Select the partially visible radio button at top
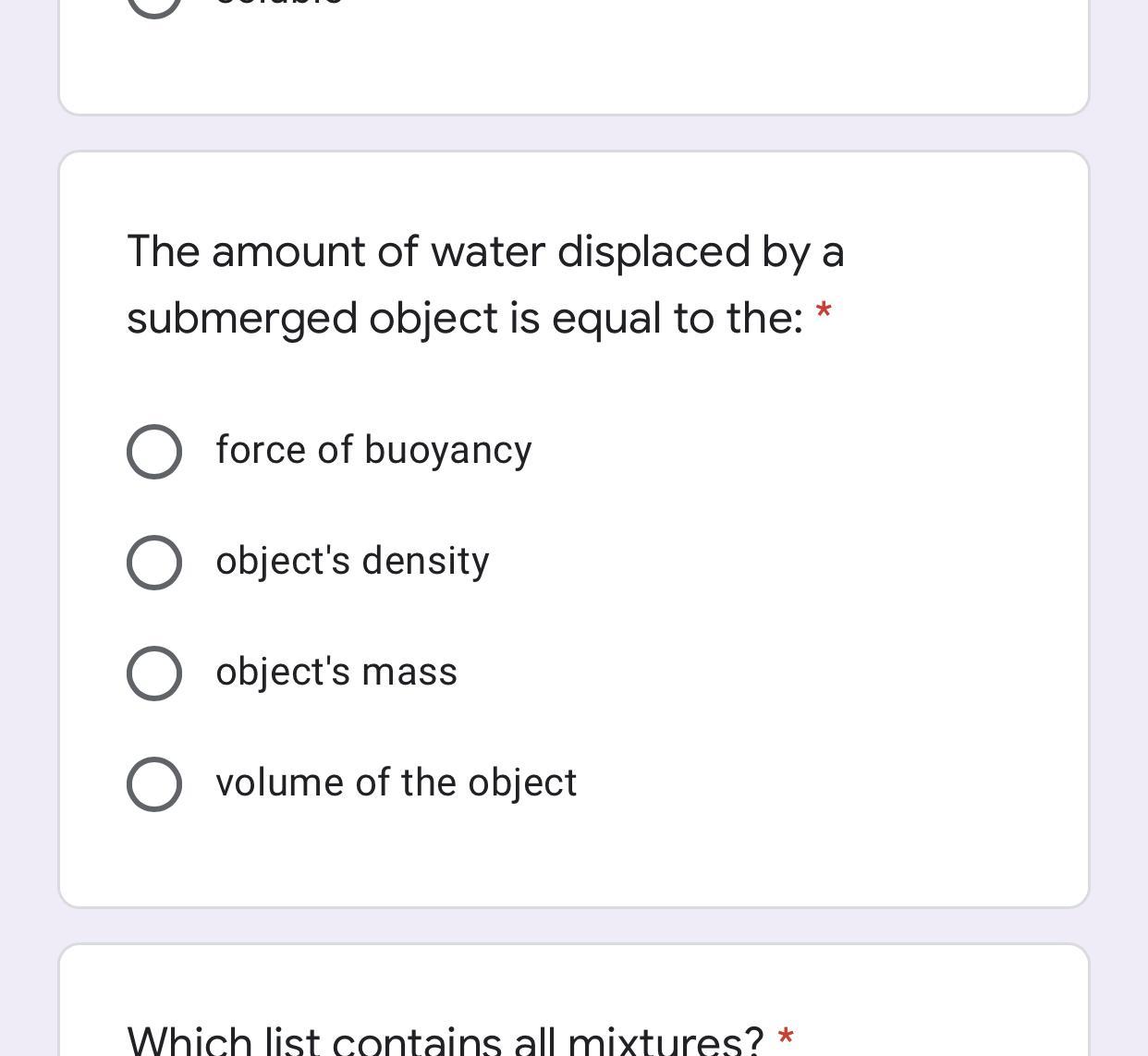This screenshot has width=1148, height=1056. [x=153, y=5]
